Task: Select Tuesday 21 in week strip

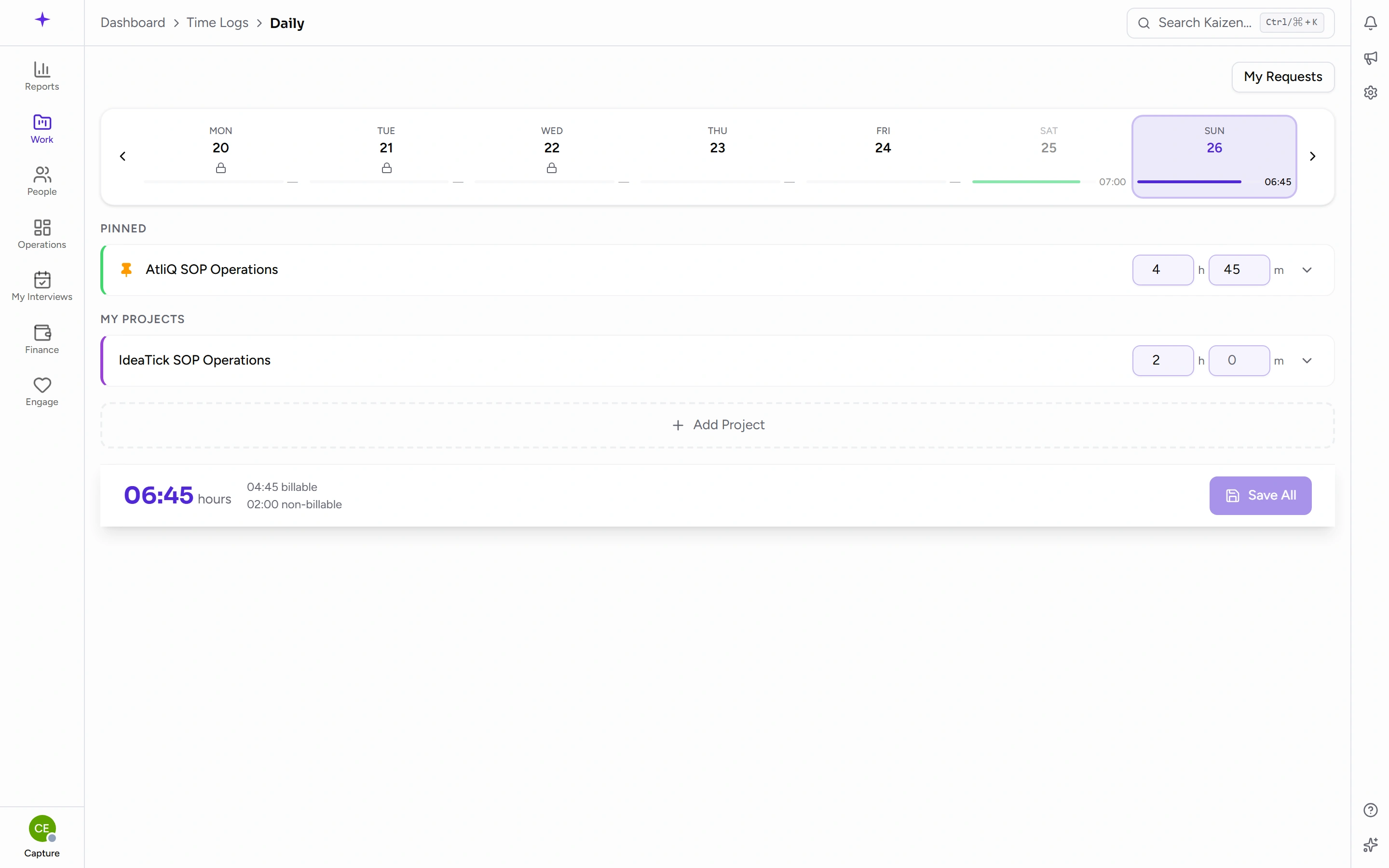Action: (x=386, y=156)
